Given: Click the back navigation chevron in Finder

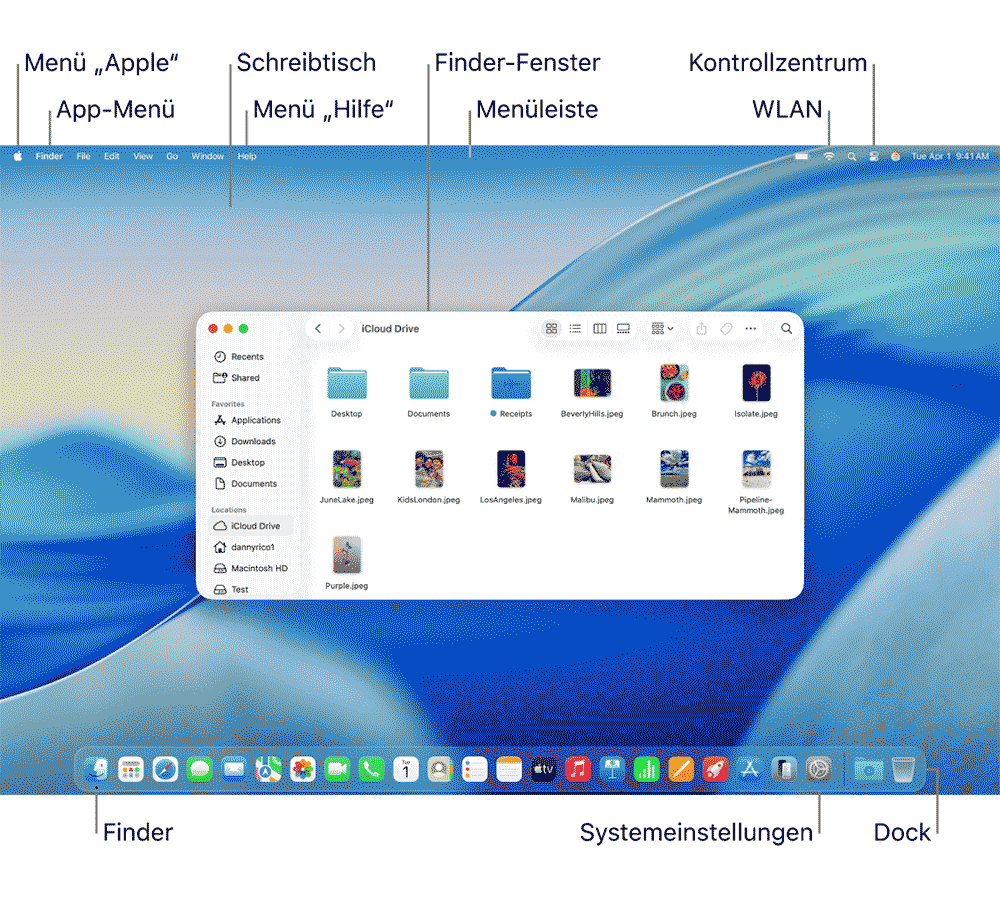Looking at the screenshot, I should click(317, 328).
